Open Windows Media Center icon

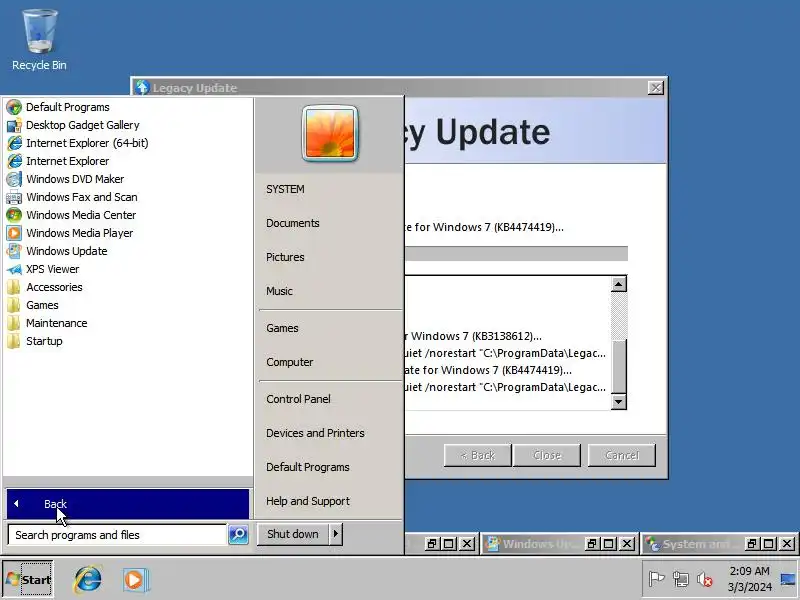click(x=14, y=215)
